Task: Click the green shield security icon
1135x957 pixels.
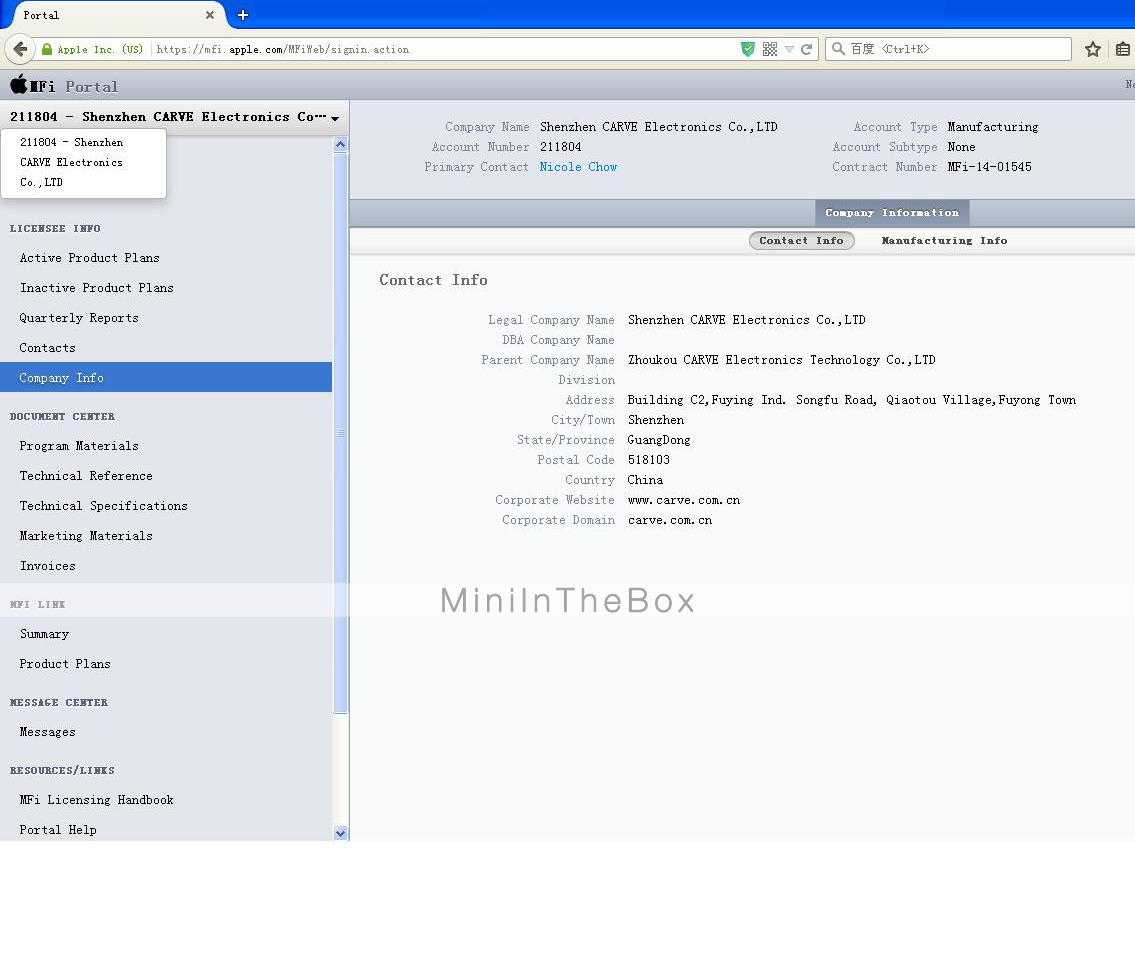Action: point(747,49)
